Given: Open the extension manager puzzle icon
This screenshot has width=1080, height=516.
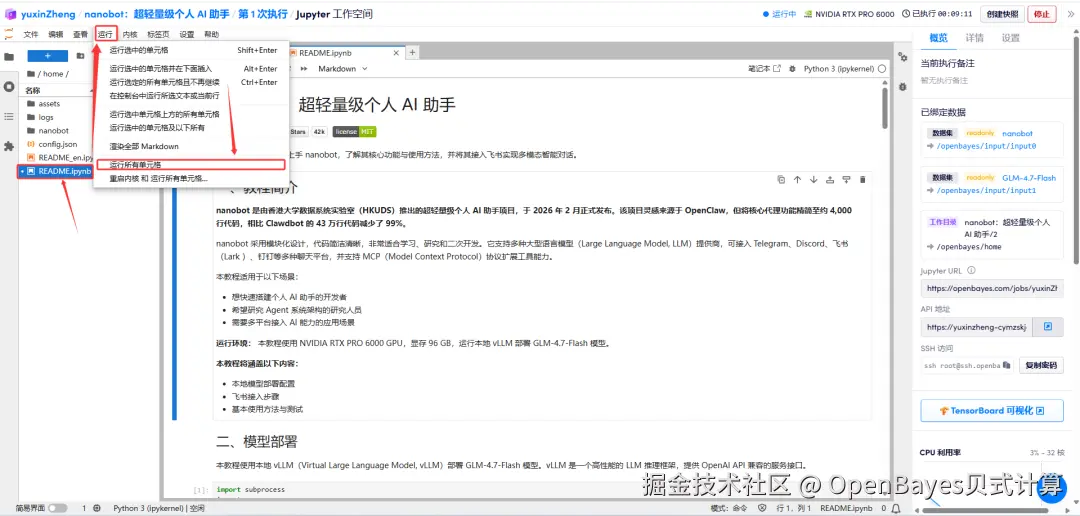Looking at the screenshot, I should point(9,146).
